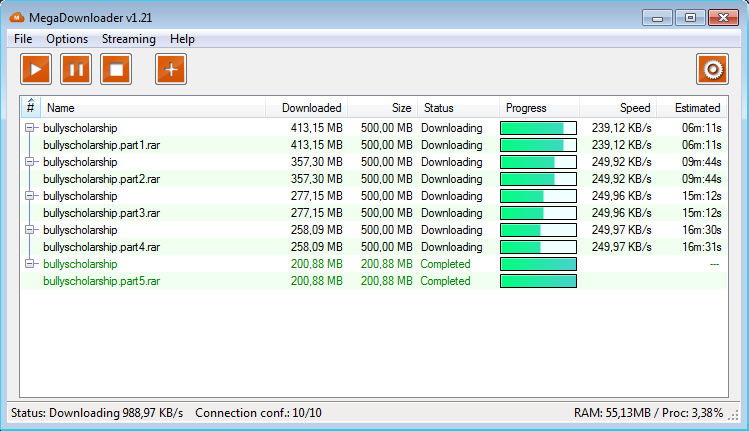Click speed 249,96 KB/s in part3.rar row

coord(621,213)
